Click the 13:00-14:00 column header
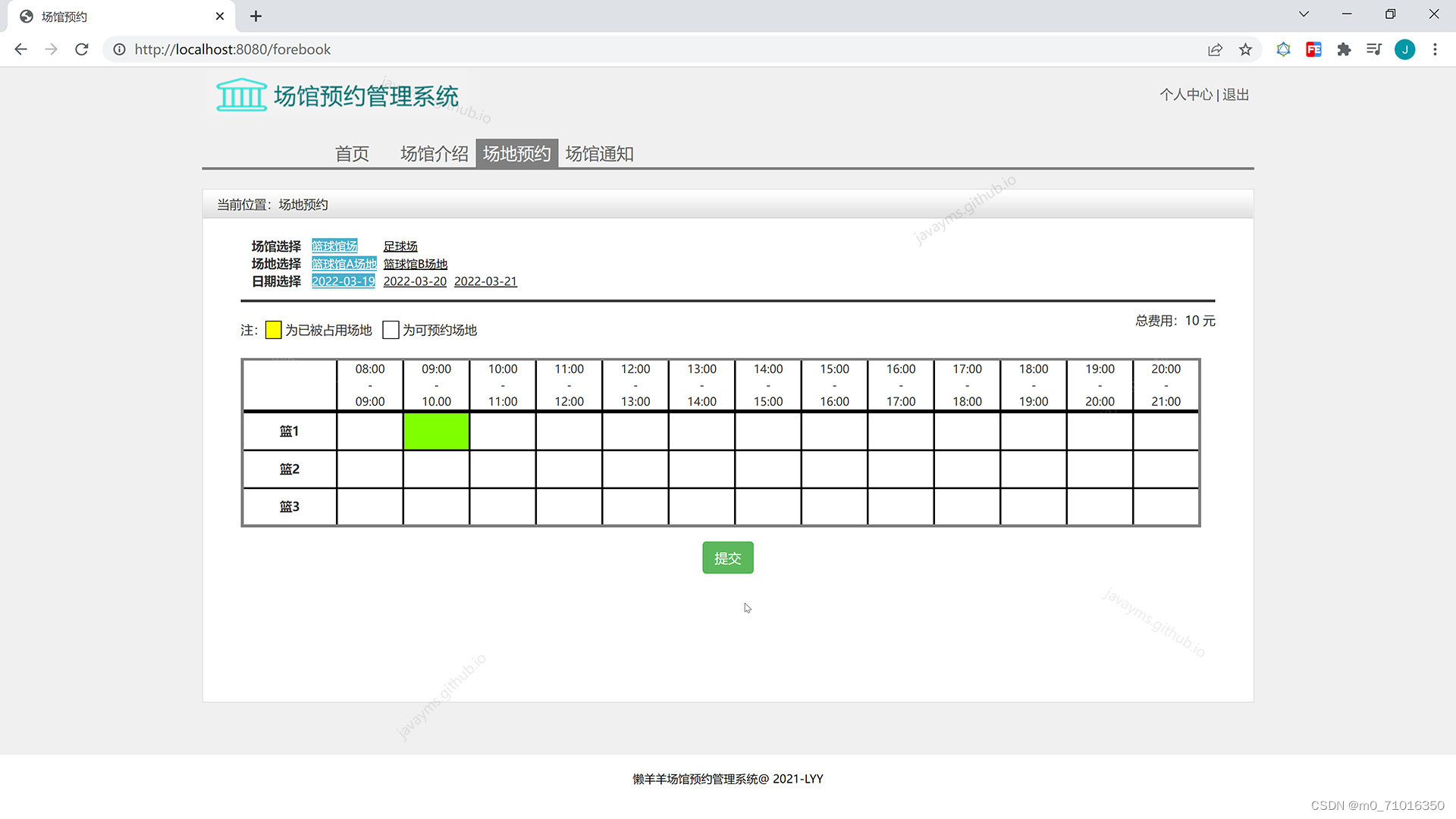Viewport: 1456px width, 819px height. pyautogui.click(x=701, y=385)
